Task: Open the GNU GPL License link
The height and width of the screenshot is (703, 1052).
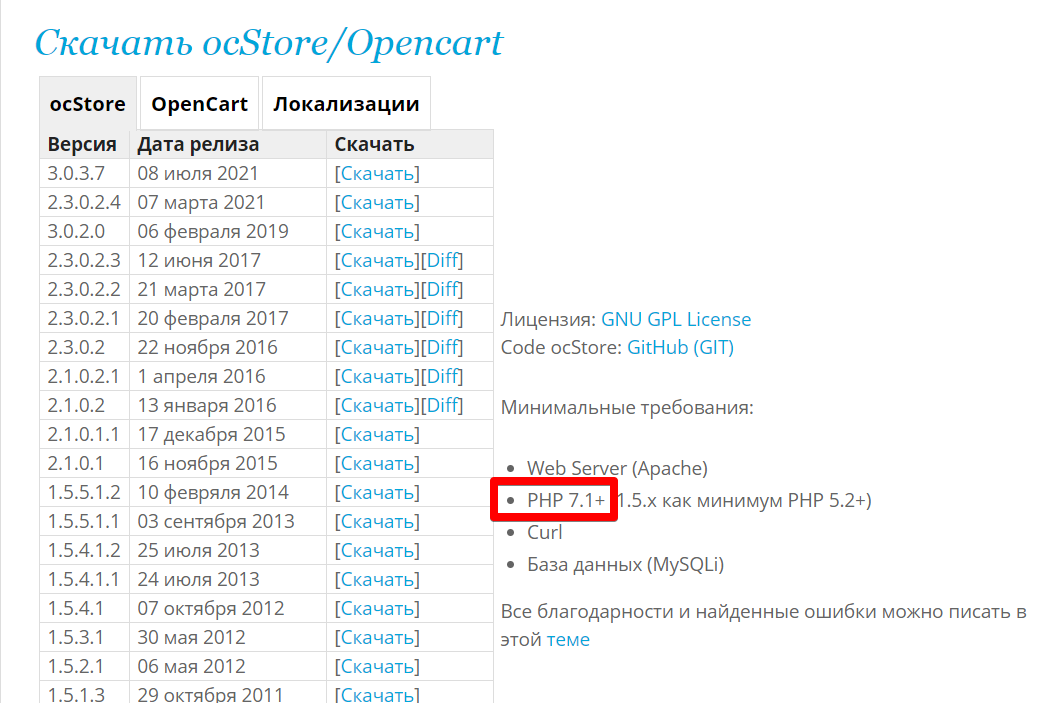Action: [676, 320]
